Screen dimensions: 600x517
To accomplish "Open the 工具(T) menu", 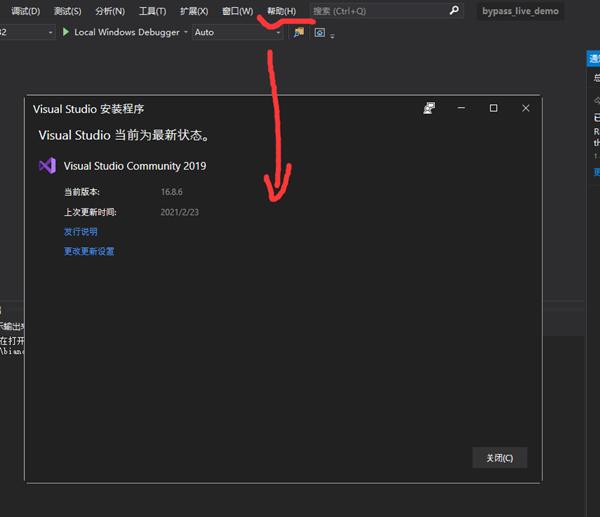I will click(152, 11).
